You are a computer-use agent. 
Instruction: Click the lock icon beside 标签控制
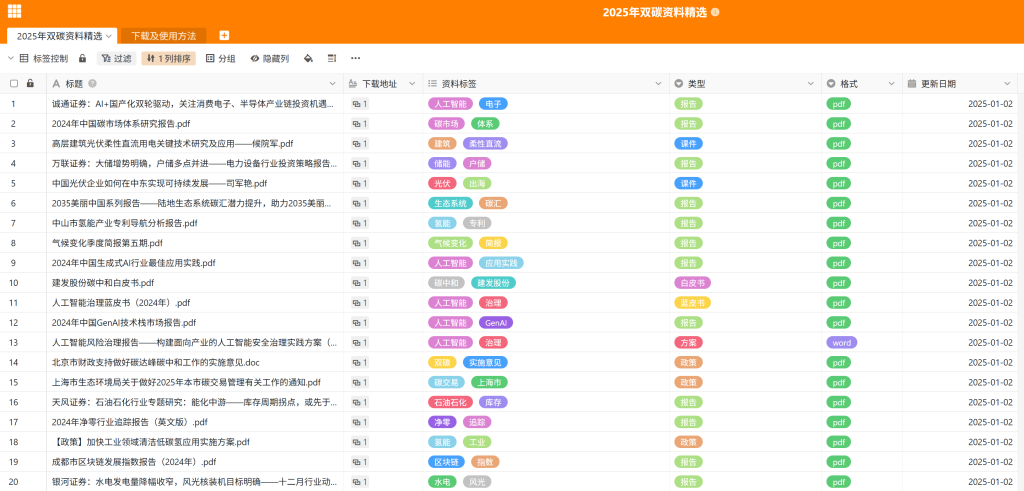tap(82, 59)
